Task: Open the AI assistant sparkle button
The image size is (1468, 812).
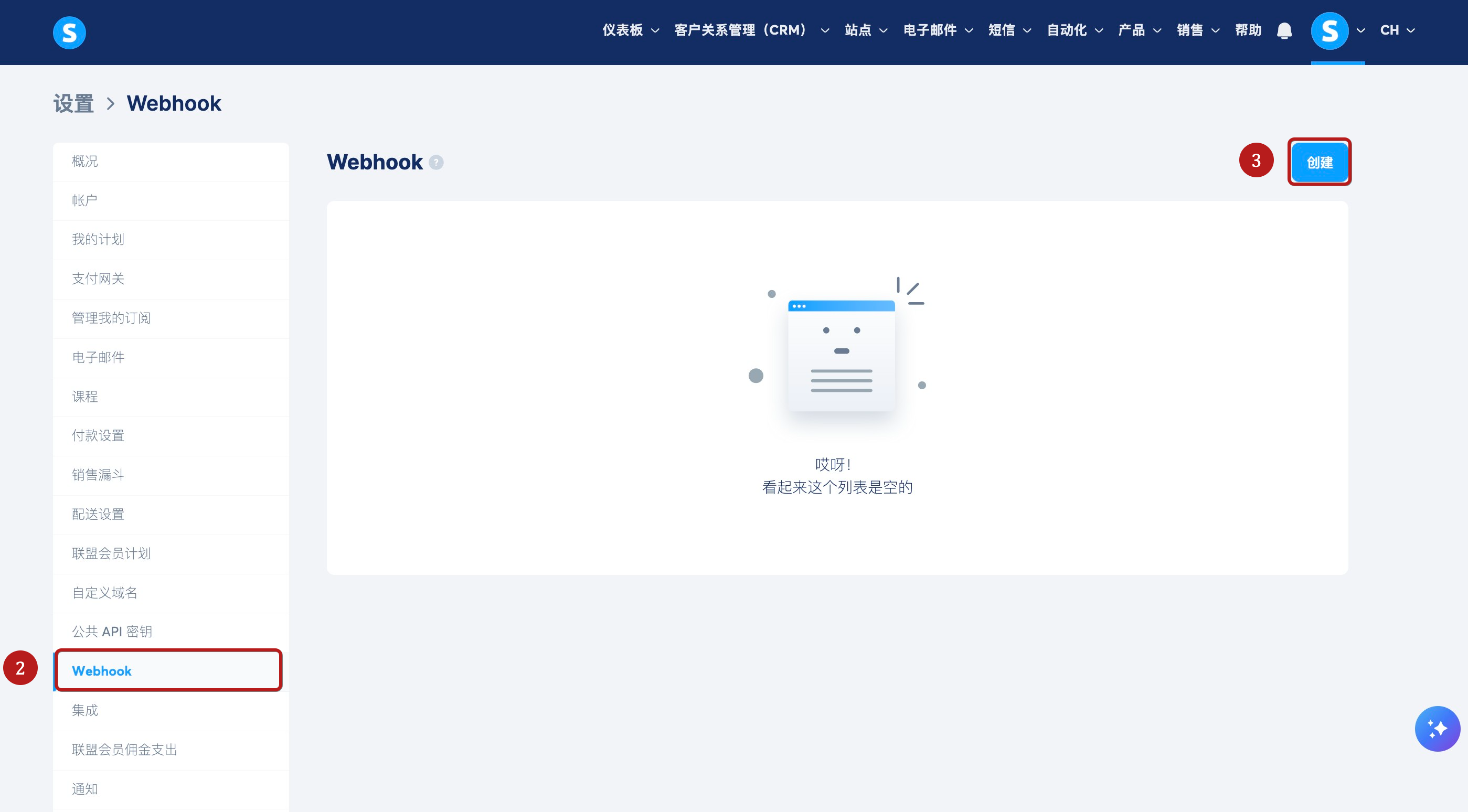Action: click(1437, 728)
